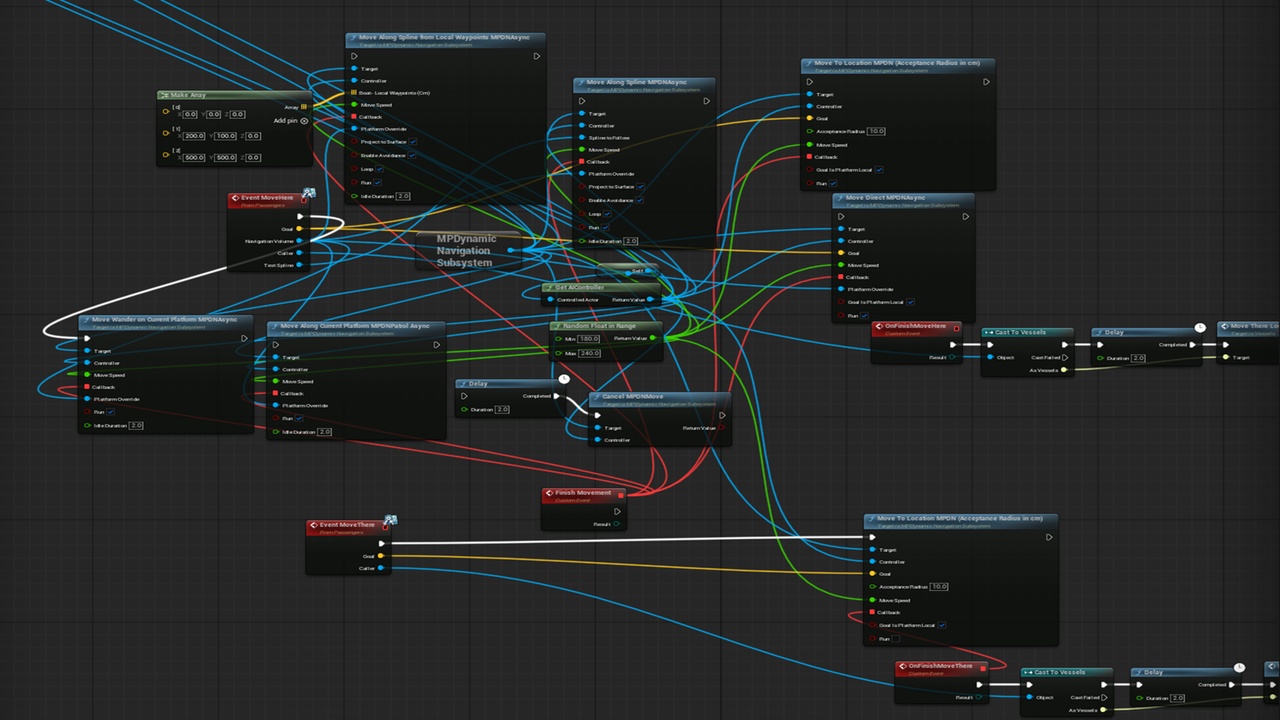
Task: Click the Return Value pin on Random Float in Range
Action: (653, 338)
